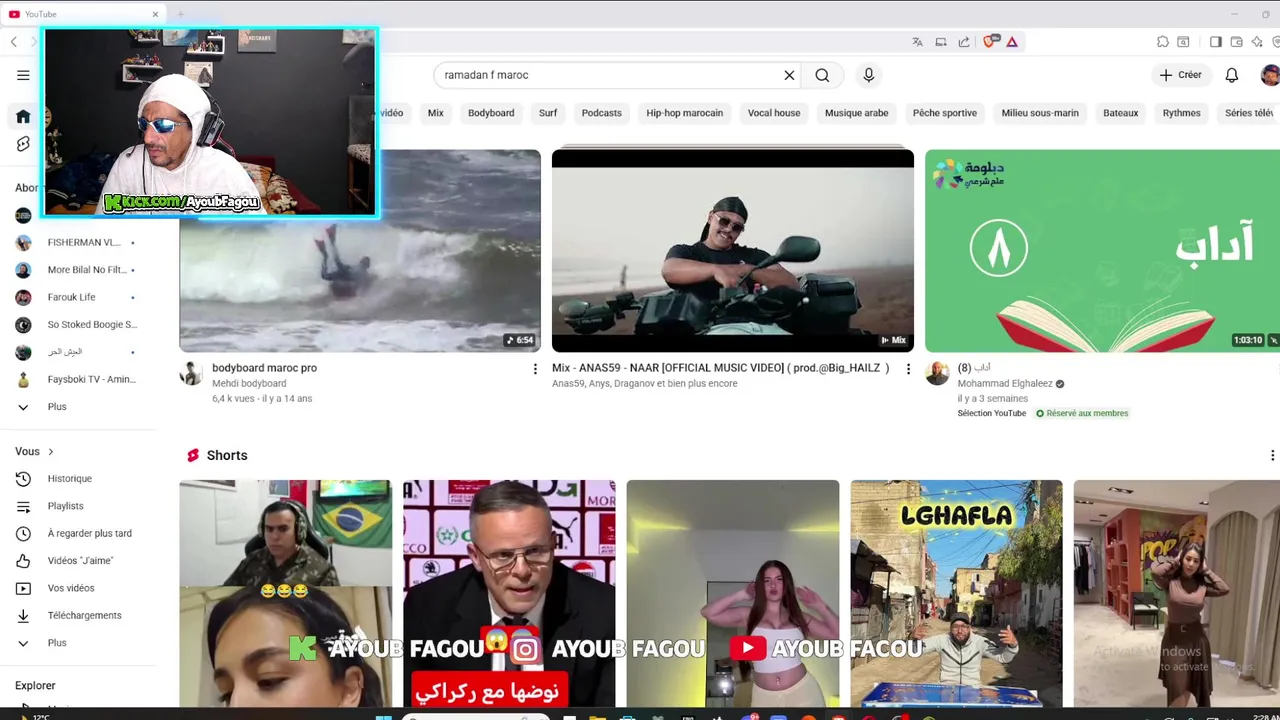Click the Brave shields icon
1280x720 pixels.
click(989, 42)
